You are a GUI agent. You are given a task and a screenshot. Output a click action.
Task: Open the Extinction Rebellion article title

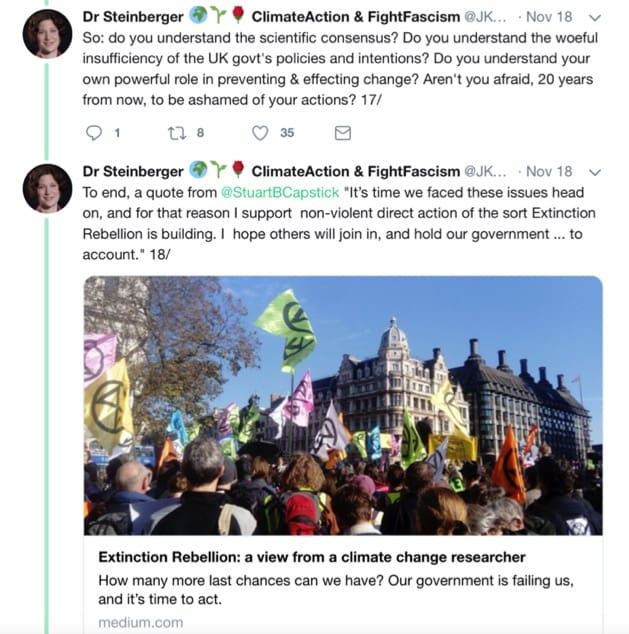(312, 557)
